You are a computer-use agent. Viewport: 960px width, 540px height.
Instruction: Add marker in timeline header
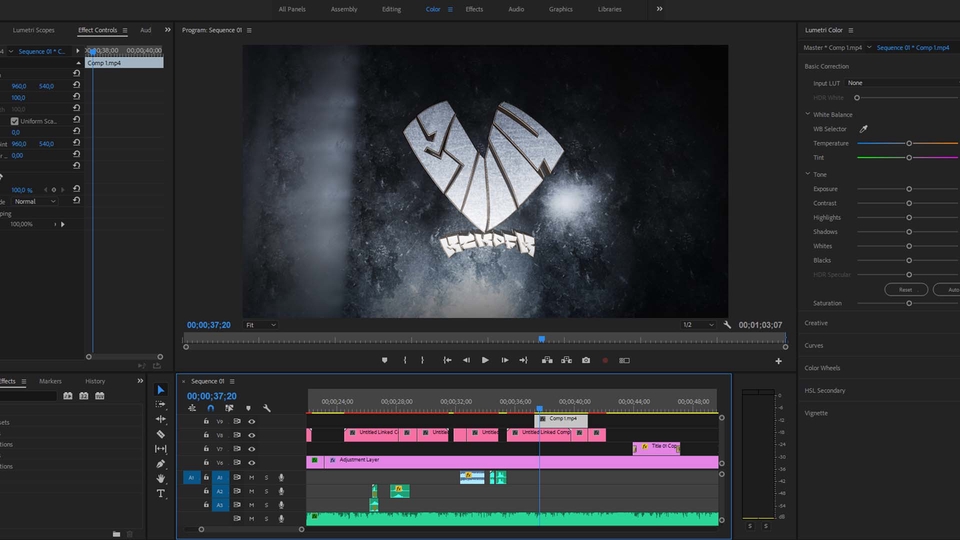click(248, 408)
